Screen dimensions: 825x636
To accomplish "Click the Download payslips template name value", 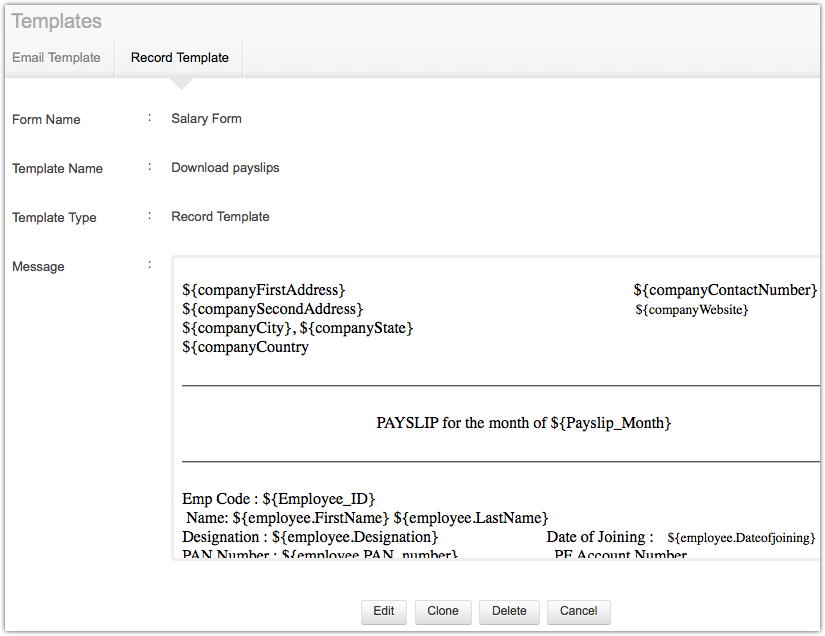I will pos(225,168).
